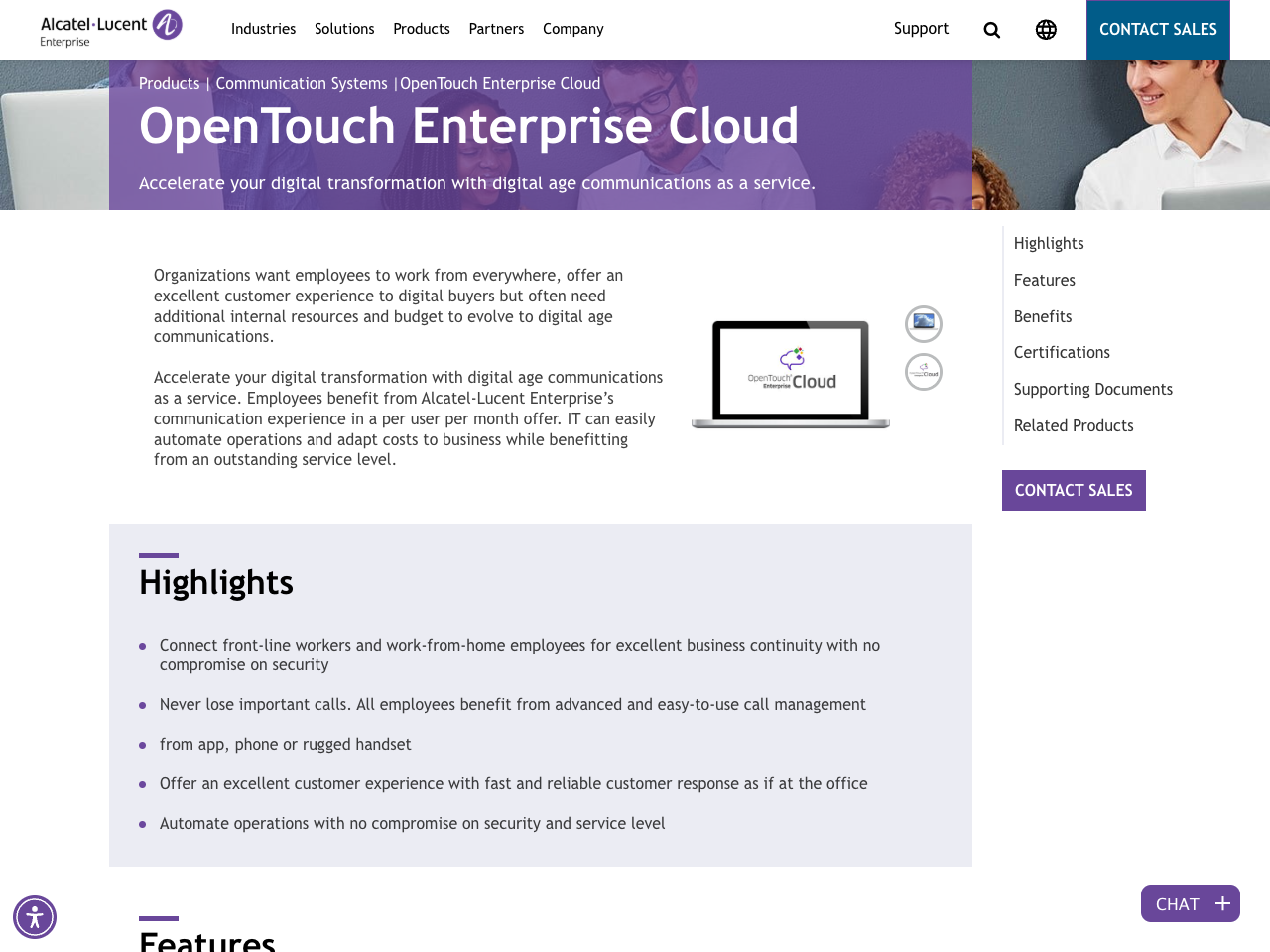Open the Solutions menu
Screen dimensions: 1270x952
click(344, 29)
